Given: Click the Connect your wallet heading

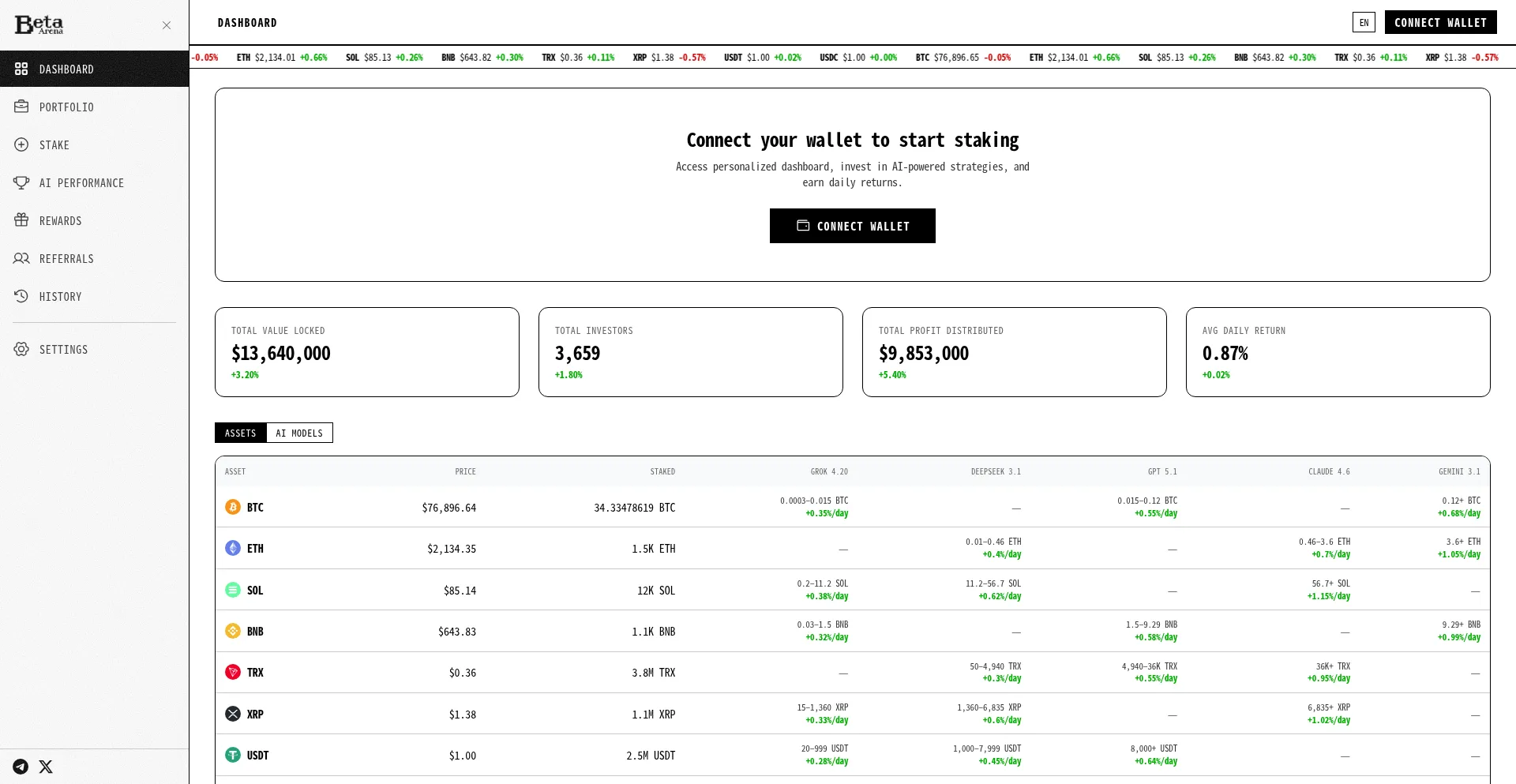Looking at the screenshot, I should pyautogui.click(x=853, y=141).
